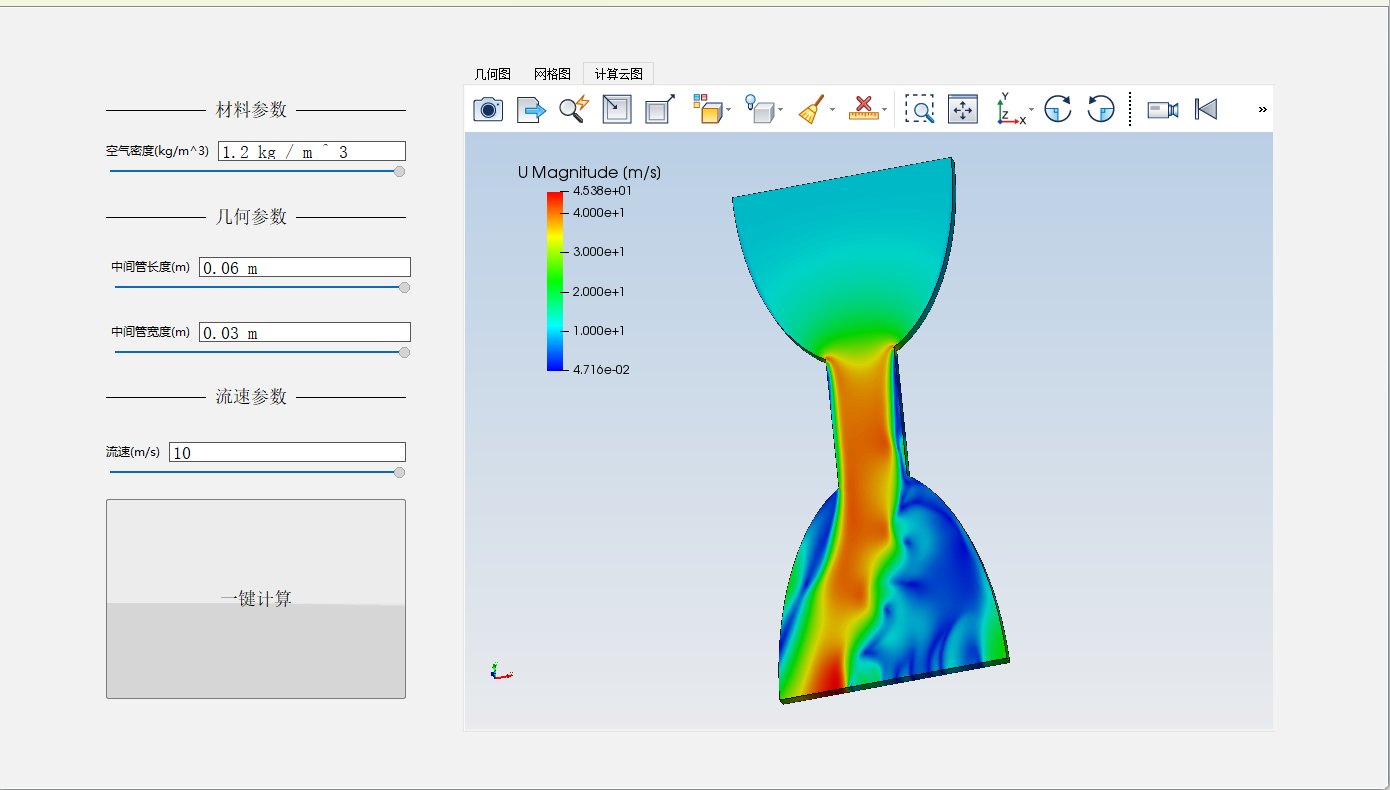Screen dimensions: 1390x790
Task: Click the expand-from-box arrow icon
Action: 660,109
